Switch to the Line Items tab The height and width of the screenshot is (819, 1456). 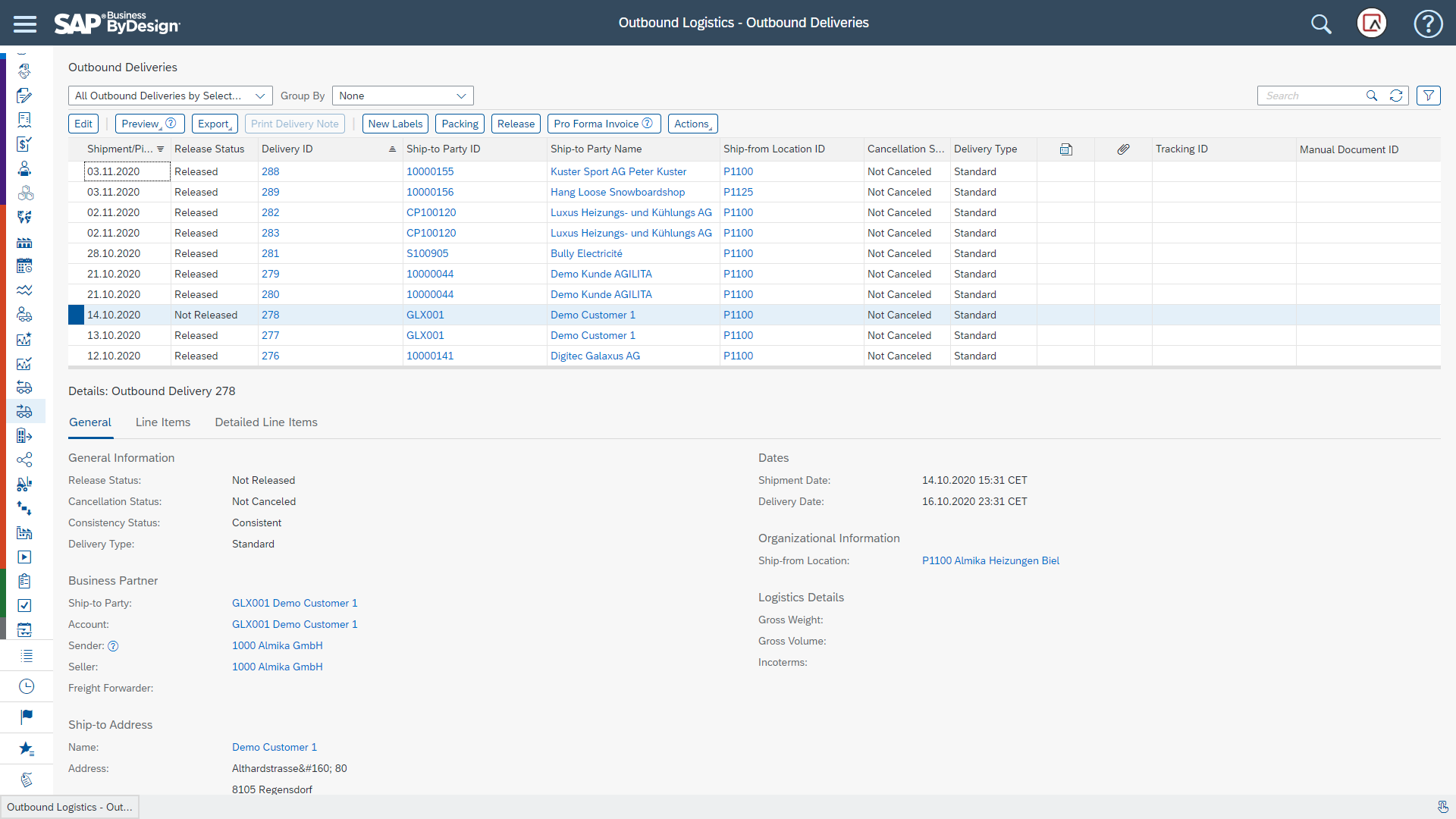tap(163, 422)
